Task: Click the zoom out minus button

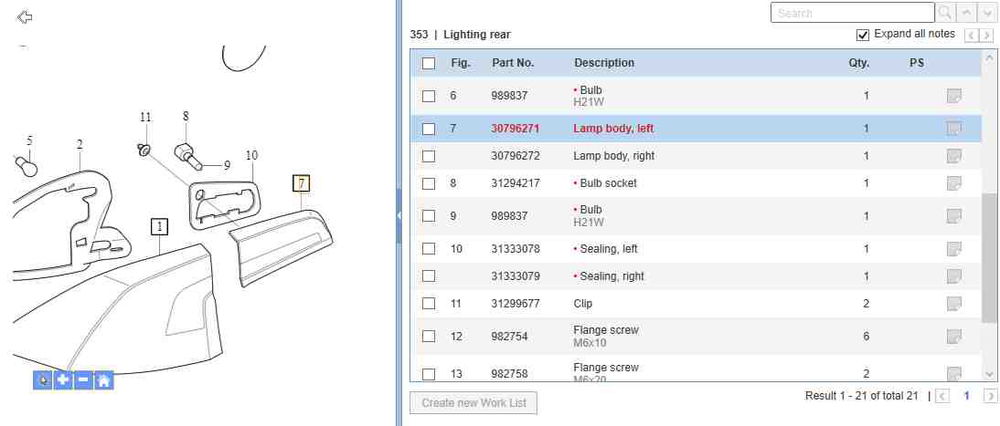Action: [x=83, y=380]
